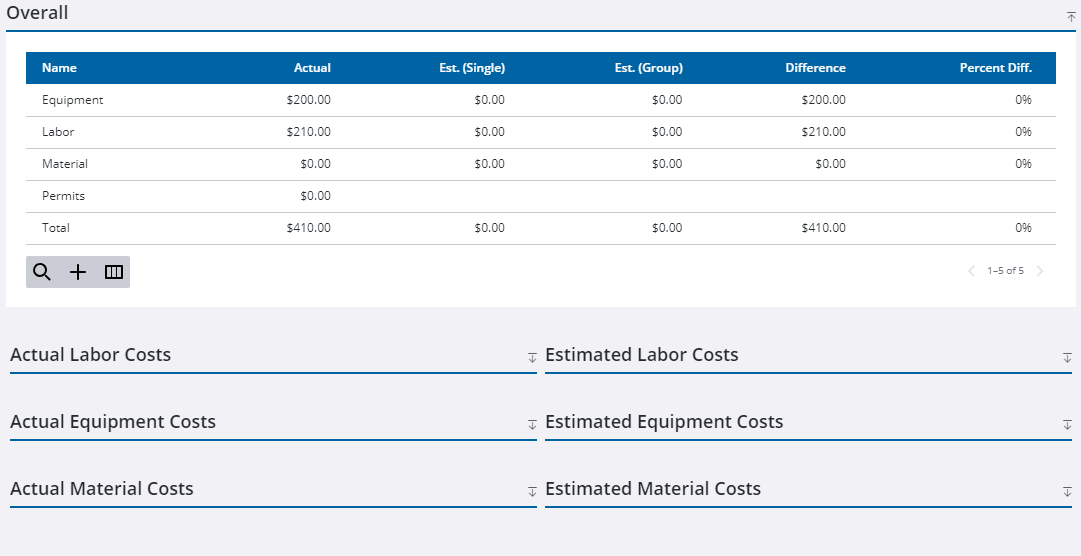The image size is (1081, 556).
Task: Expand the Actual Labor Costs section
Action: (532, 358)
